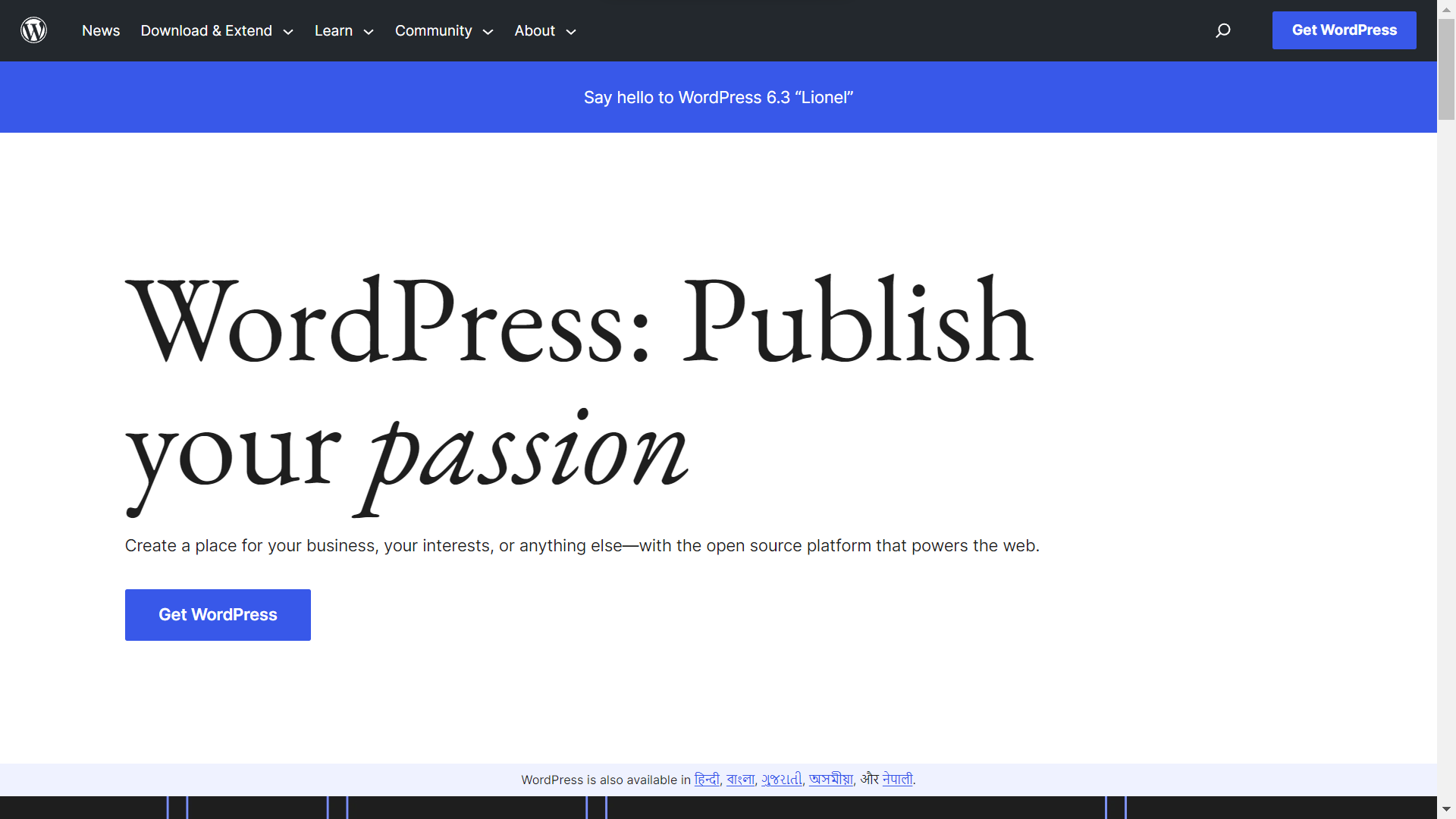Image resolution: width=1456 pixels, height=819 pixels.
Task: Open the About menu
Action: (535, 30)
